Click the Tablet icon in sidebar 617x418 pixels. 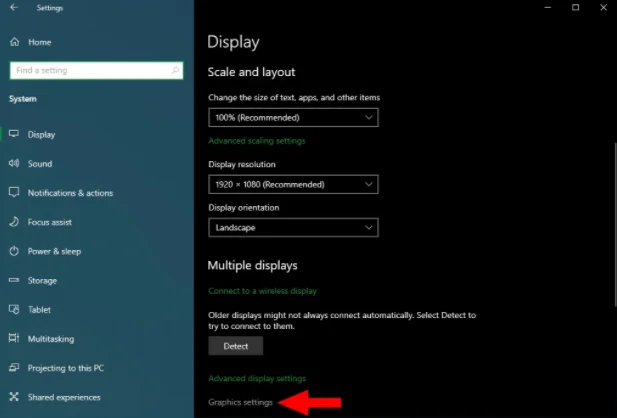[14, 309]
